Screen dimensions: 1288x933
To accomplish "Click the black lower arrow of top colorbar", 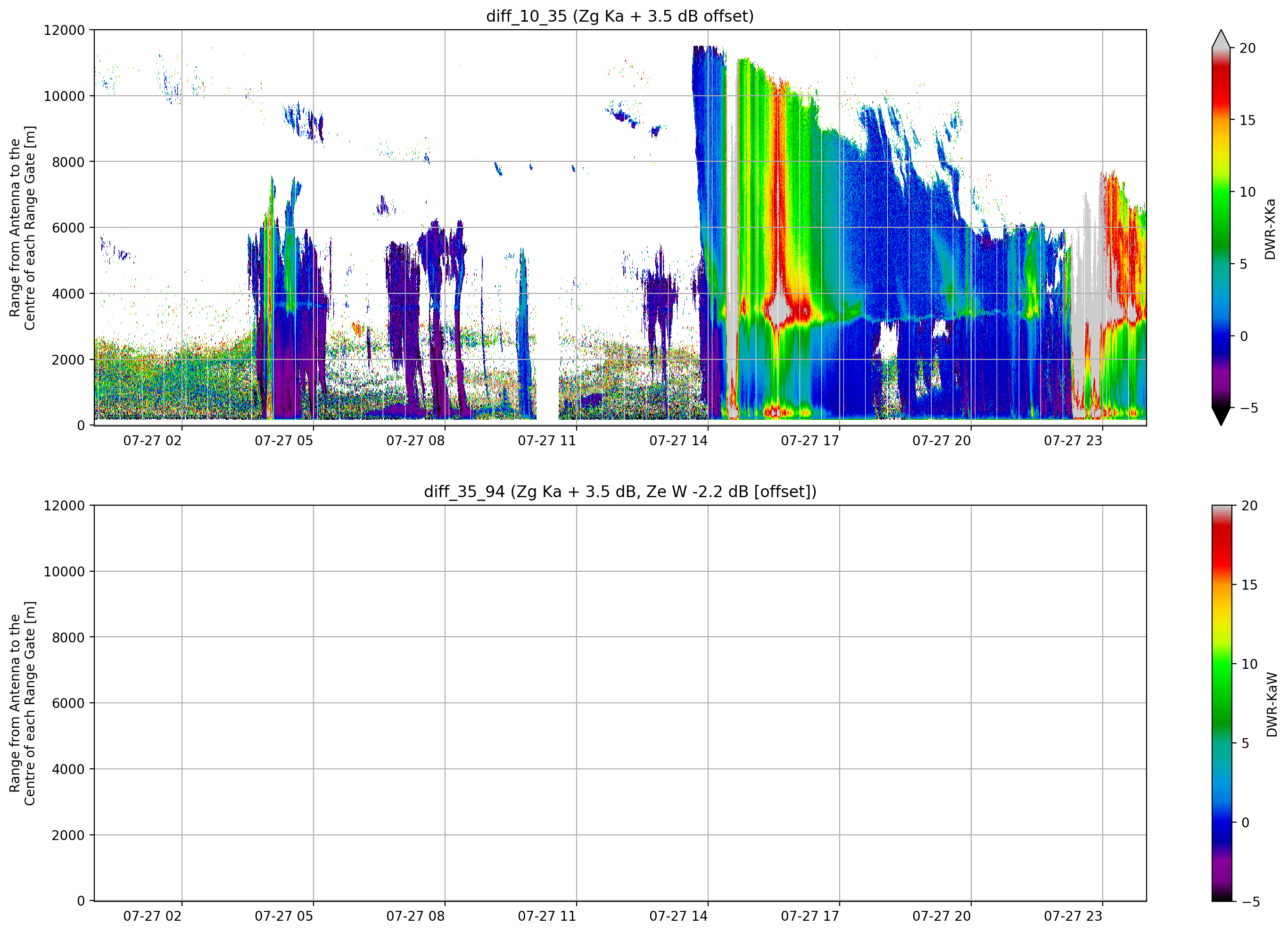I will (1221, 416).
